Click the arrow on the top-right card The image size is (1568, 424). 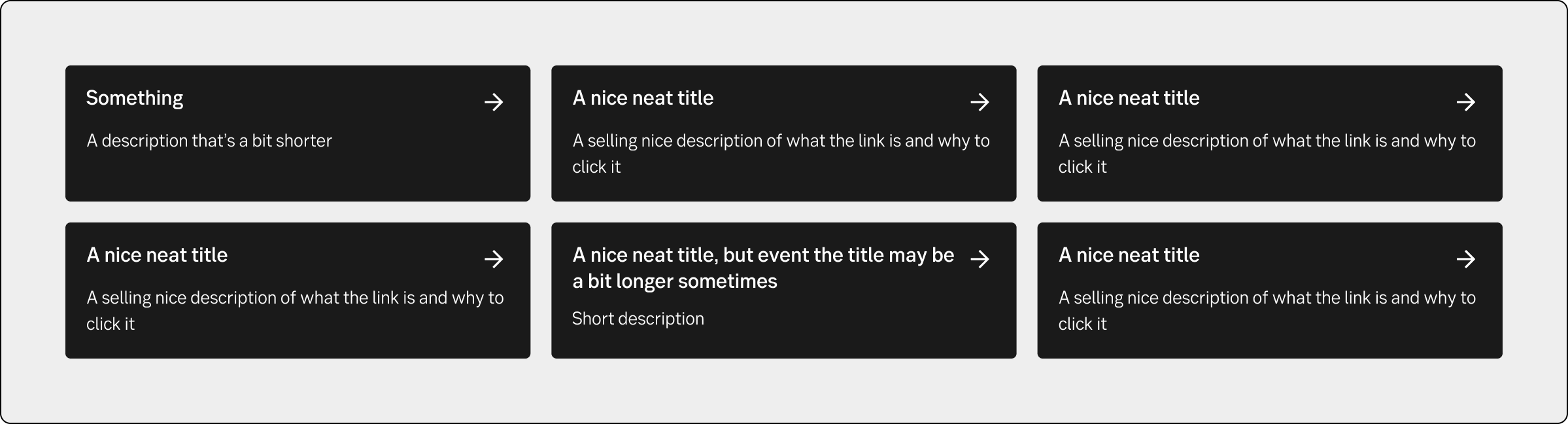coord(1465,102)
